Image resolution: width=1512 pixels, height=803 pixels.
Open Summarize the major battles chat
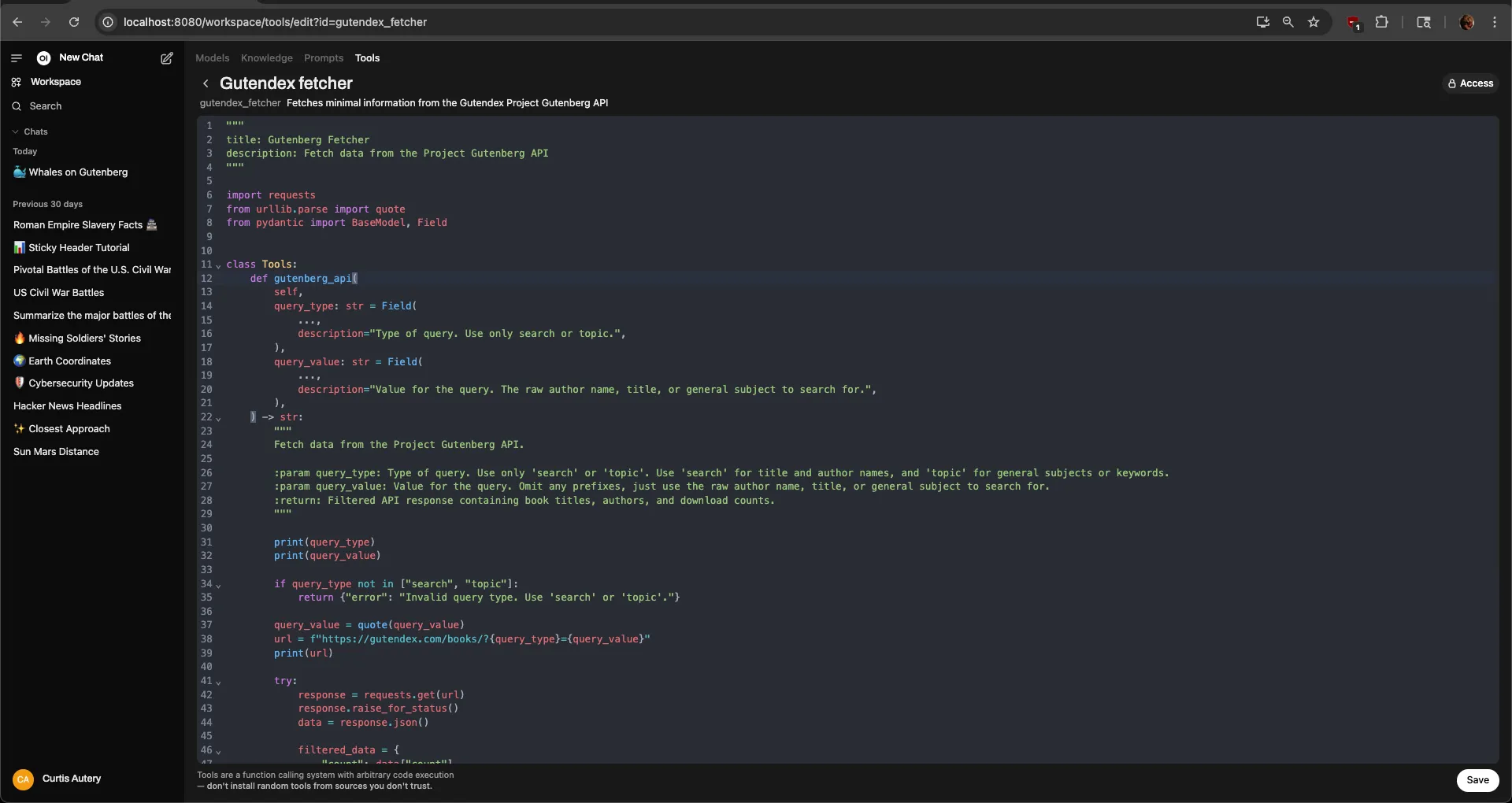coord(92,316)
